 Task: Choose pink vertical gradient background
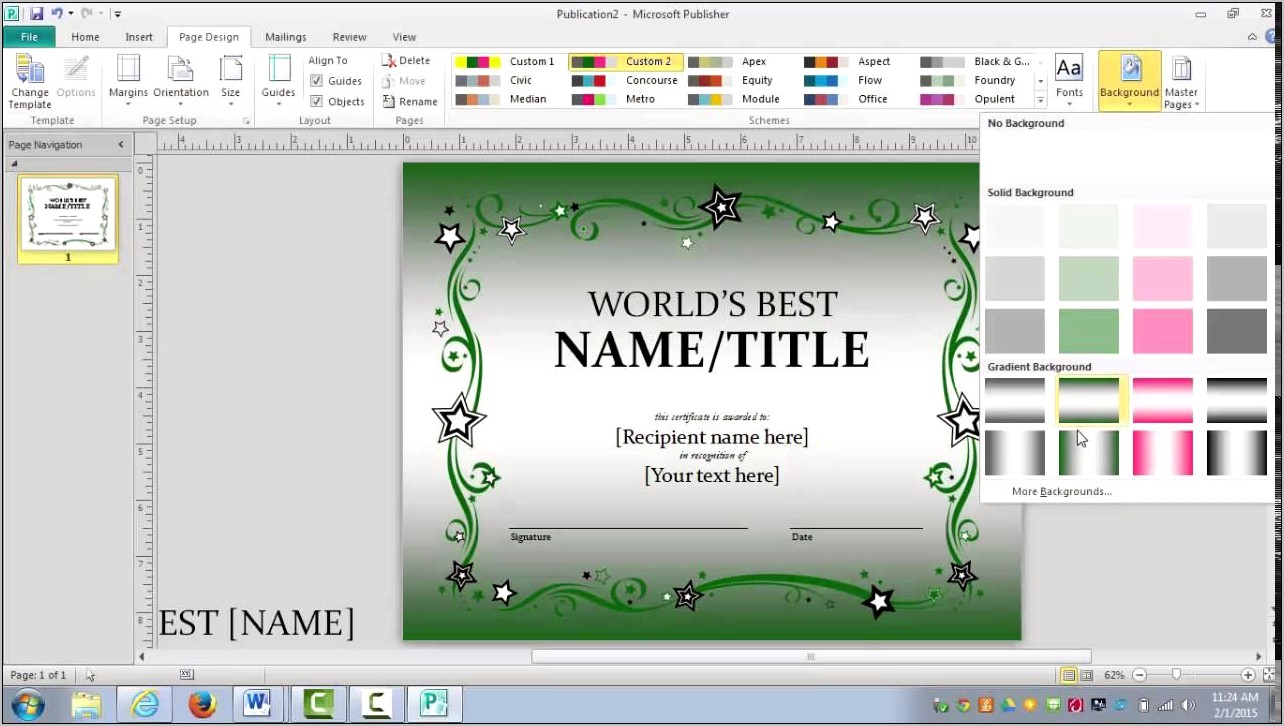[x=1162, y=452]
